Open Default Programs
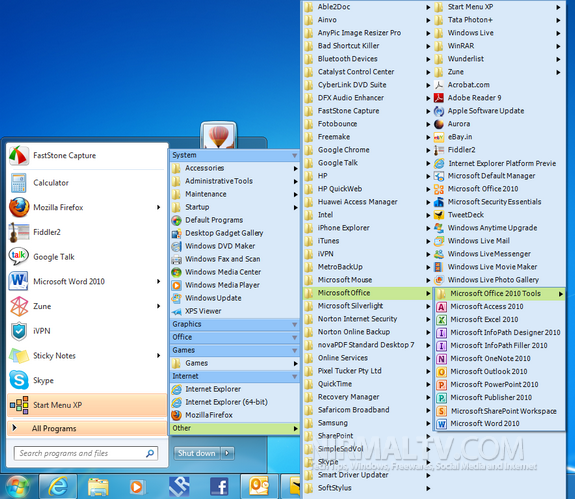 tap(235, 220)
